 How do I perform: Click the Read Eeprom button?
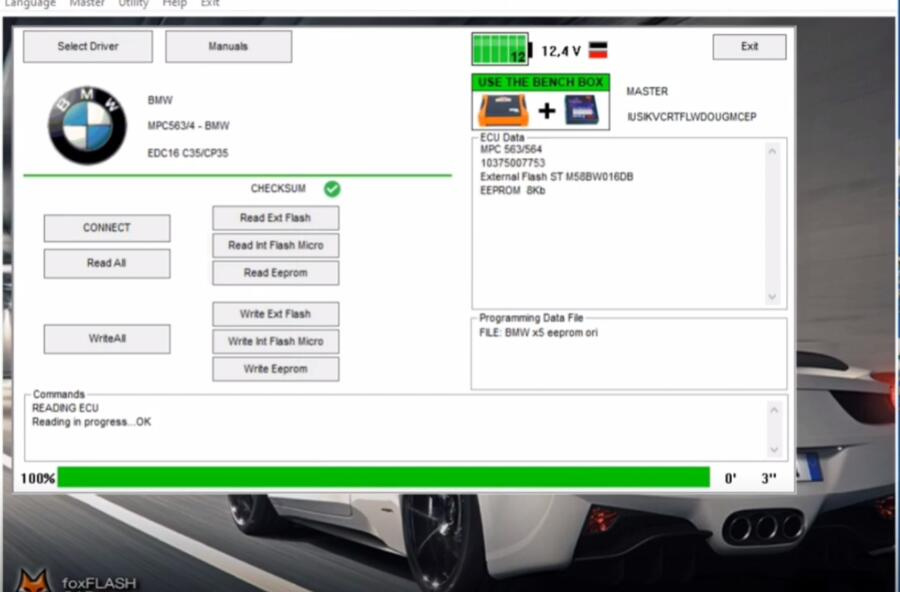(x=276, y=273)
